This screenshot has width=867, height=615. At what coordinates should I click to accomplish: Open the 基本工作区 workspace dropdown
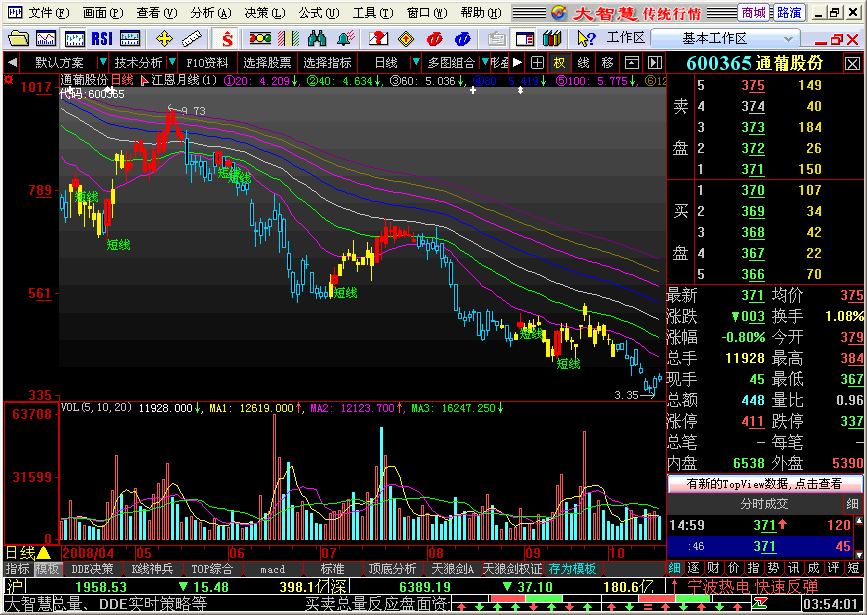(x=724, y=39)
